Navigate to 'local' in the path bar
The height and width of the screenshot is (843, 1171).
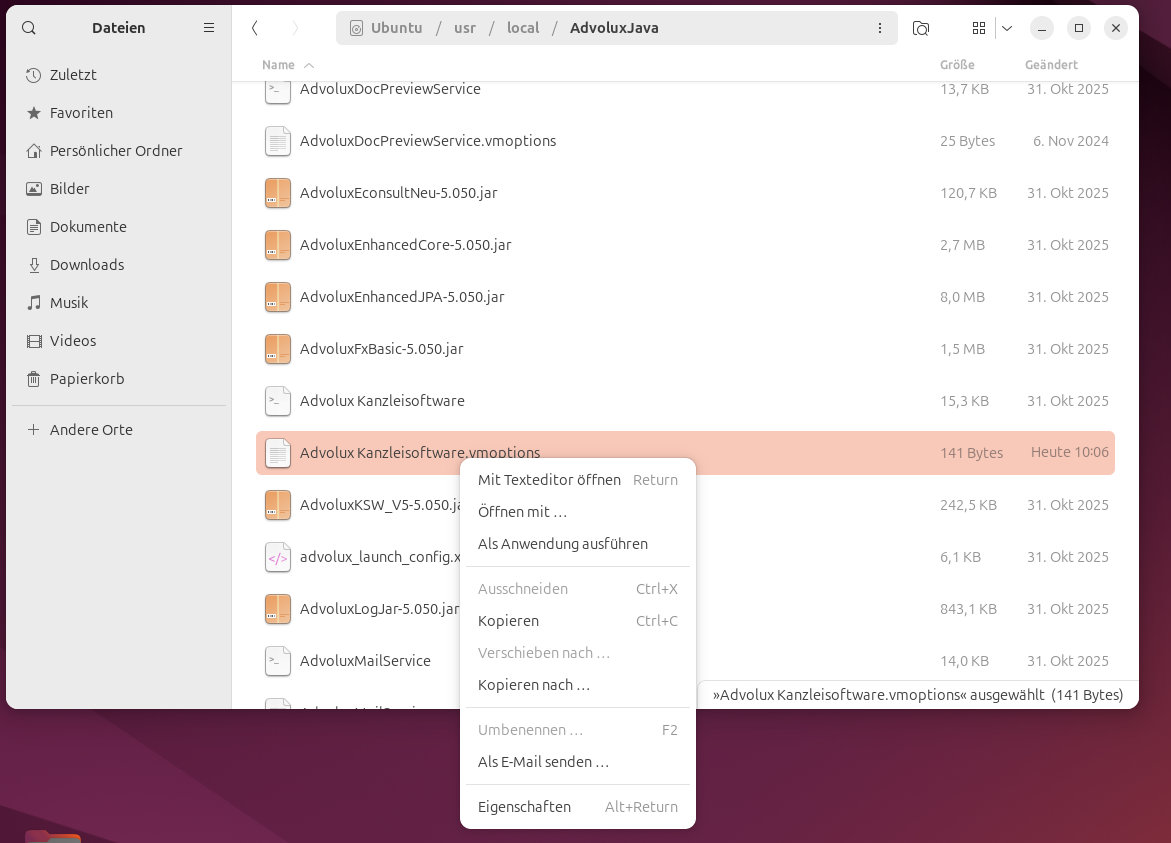pyautogui.click(x=523, y=28)
